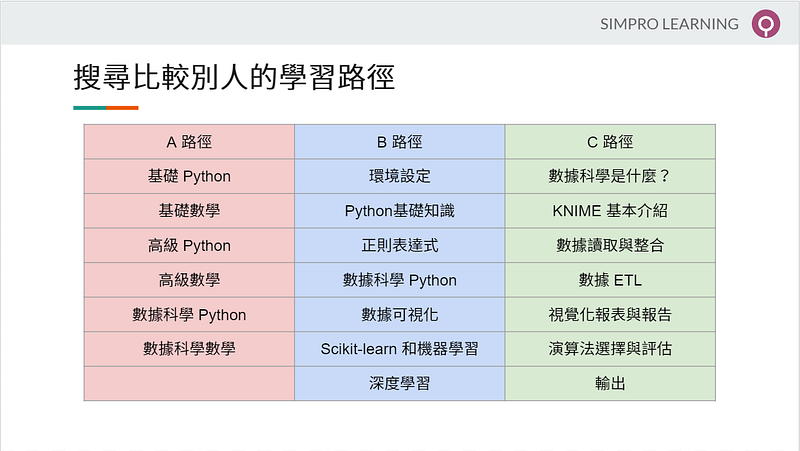Click the Scikit-learn 和機器學習 cell
The image size is (800, 451).
(399, 349)
